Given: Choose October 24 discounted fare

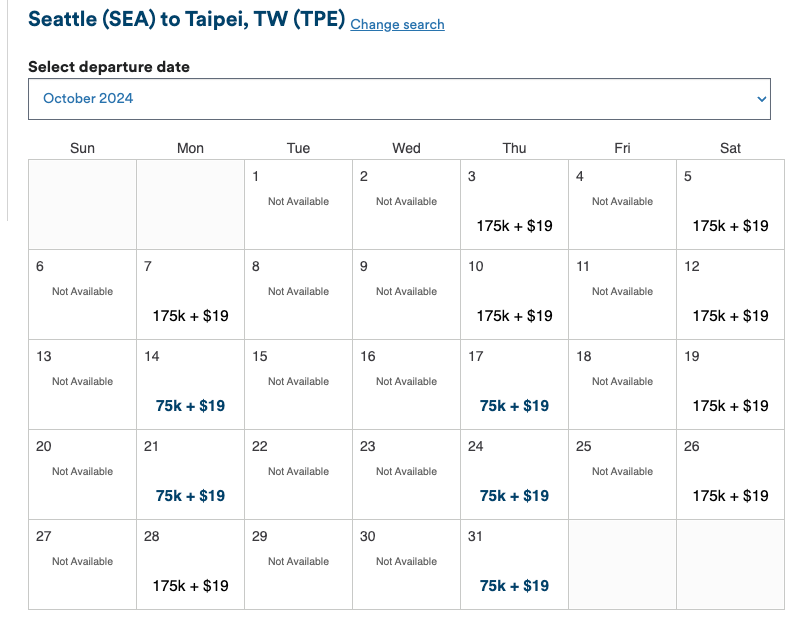Looking at the screenshot, I should coord(514,496).
